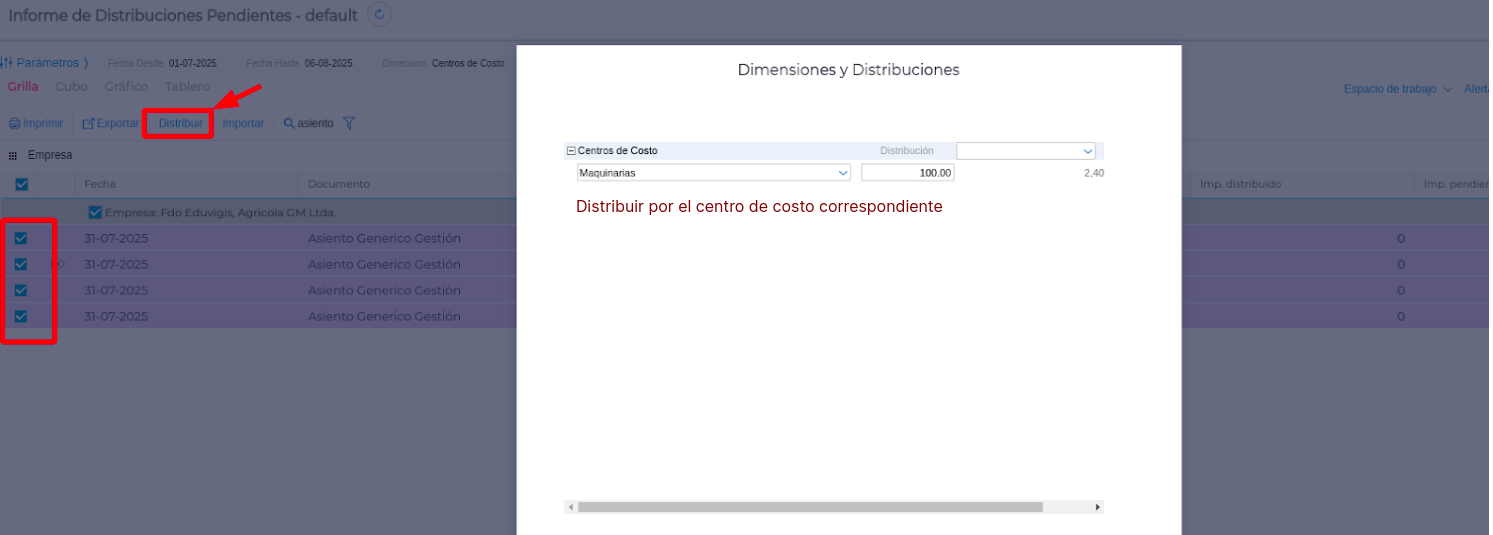Click the Dimensiones y Distribuciones dialog title
Image resolution: width=1493 pixels, height=535 pixels.
[848, 70]
